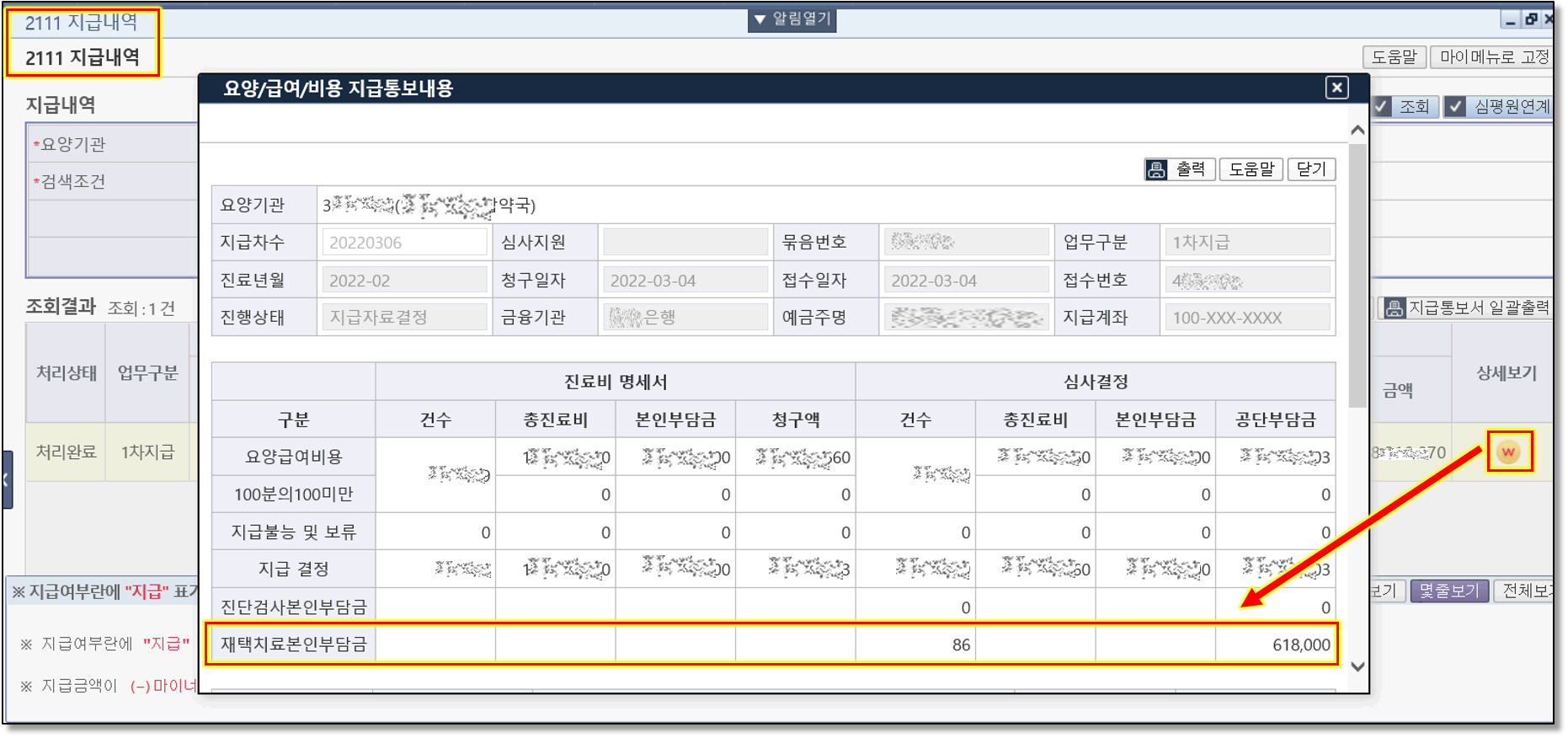
Task: Click the printer icon on 출력 button
Action: pyautogui.click(x=1156, y=170)
